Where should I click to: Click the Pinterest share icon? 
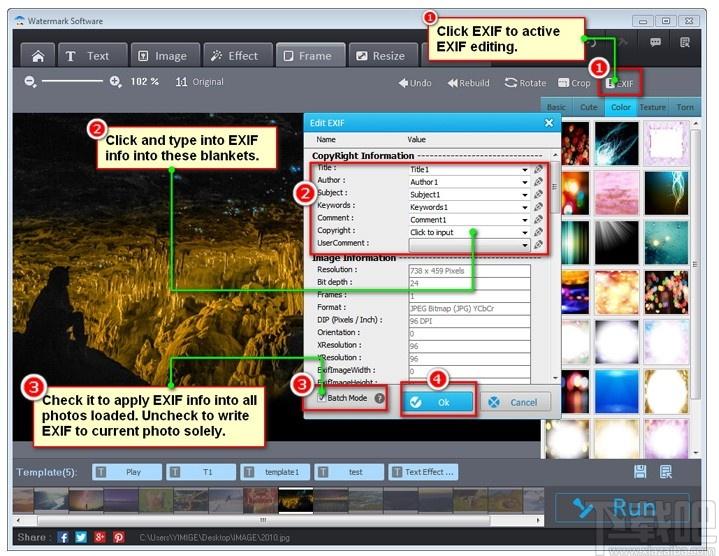click(118, 537)
